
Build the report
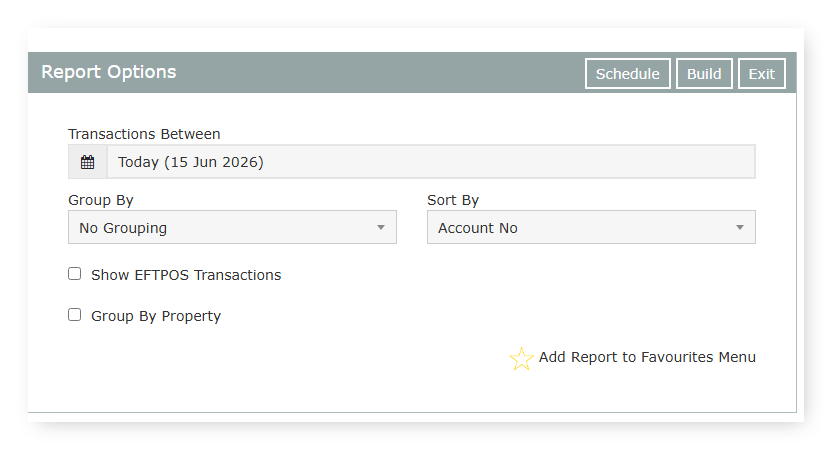pyautogui.click(x=704, y=74)
